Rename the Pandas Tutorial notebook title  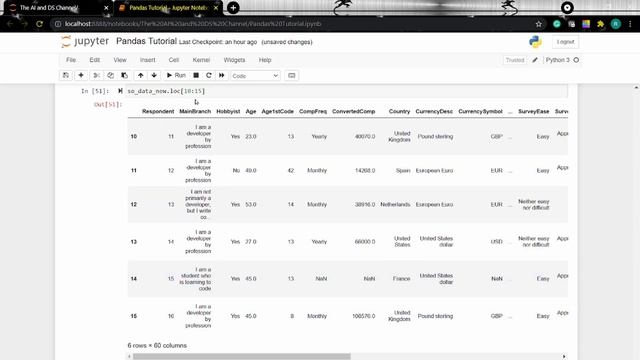(x=146, y=41)
